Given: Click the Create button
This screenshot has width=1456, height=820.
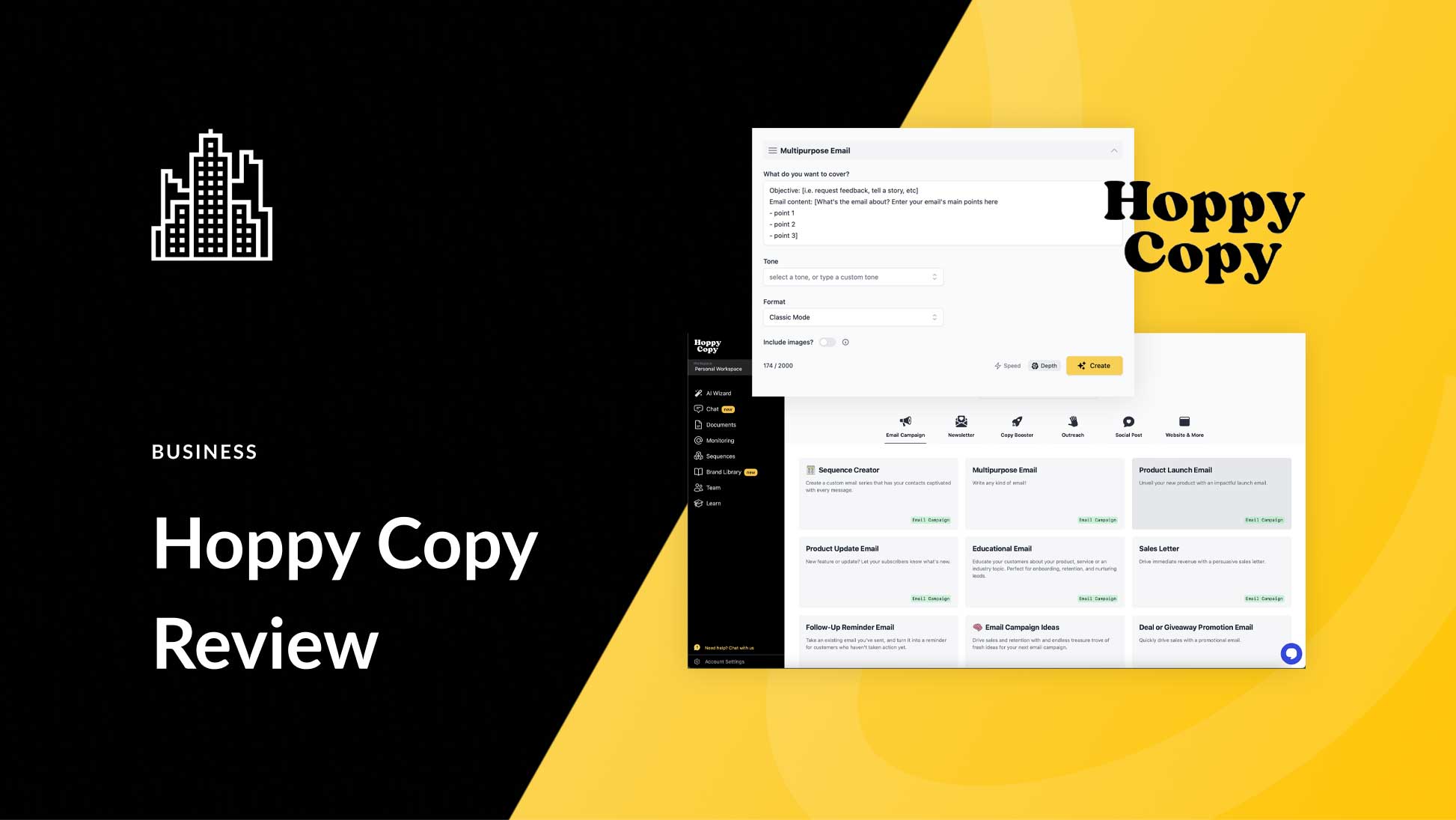Looking at the screenshot, I should (x=1094, y=365).
